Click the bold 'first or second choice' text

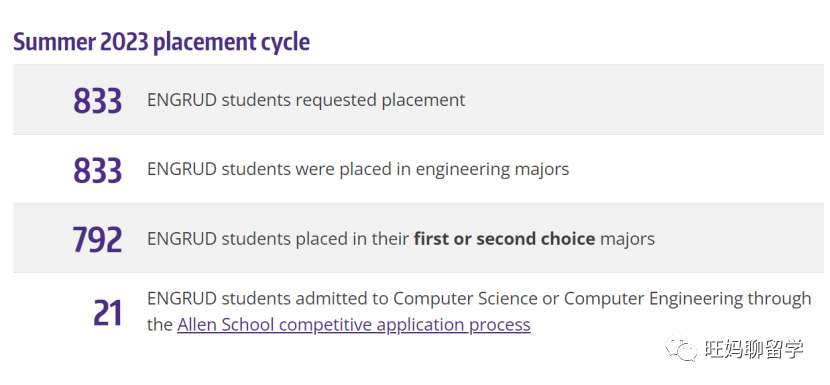pyautogui.click(x=504, y=239)
